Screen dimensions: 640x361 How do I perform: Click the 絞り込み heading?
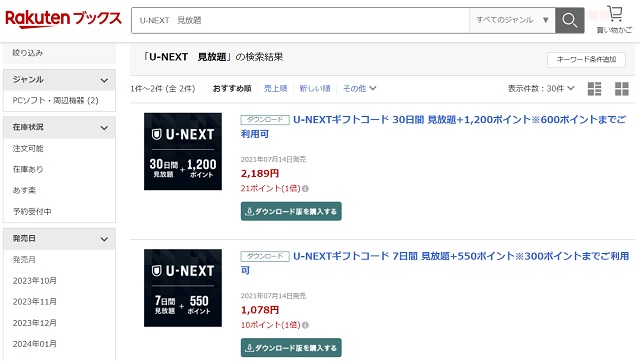pyautogui.click(x=27, y=53)
